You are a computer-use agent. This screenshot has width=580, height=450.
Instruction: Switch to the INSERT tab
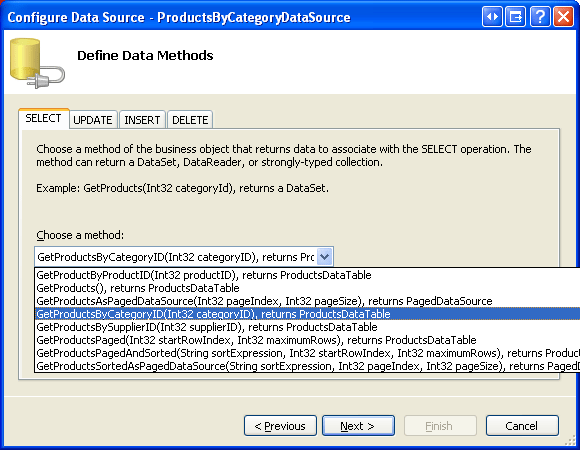pos(142,120)
